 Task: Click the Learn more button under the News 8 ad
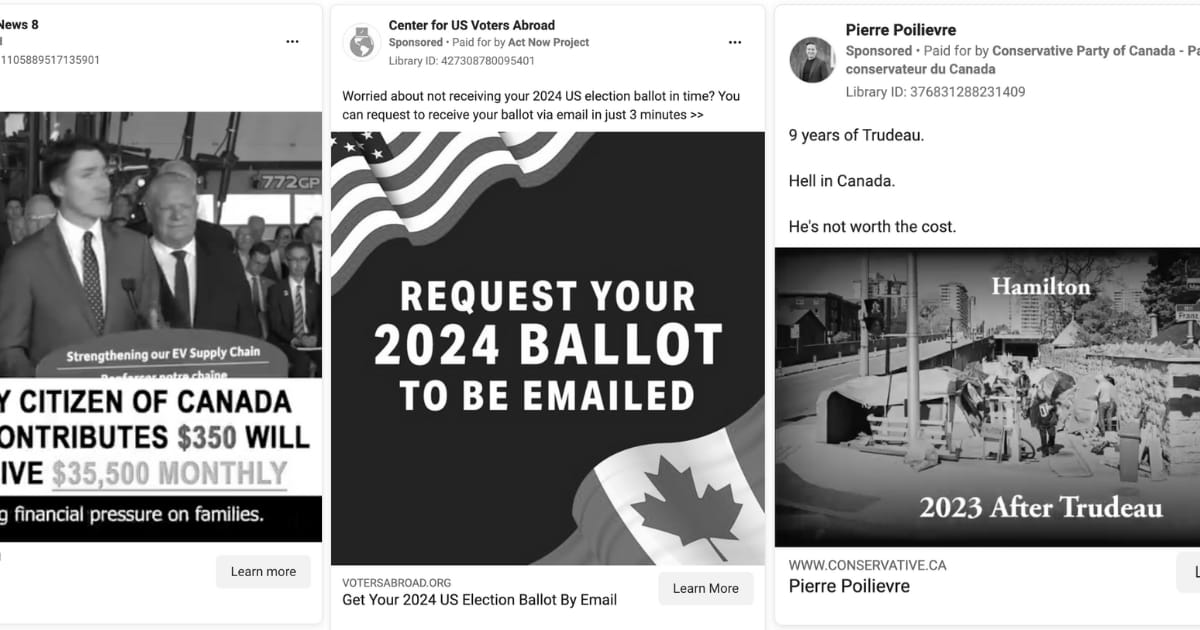click(x=263, y=572)
